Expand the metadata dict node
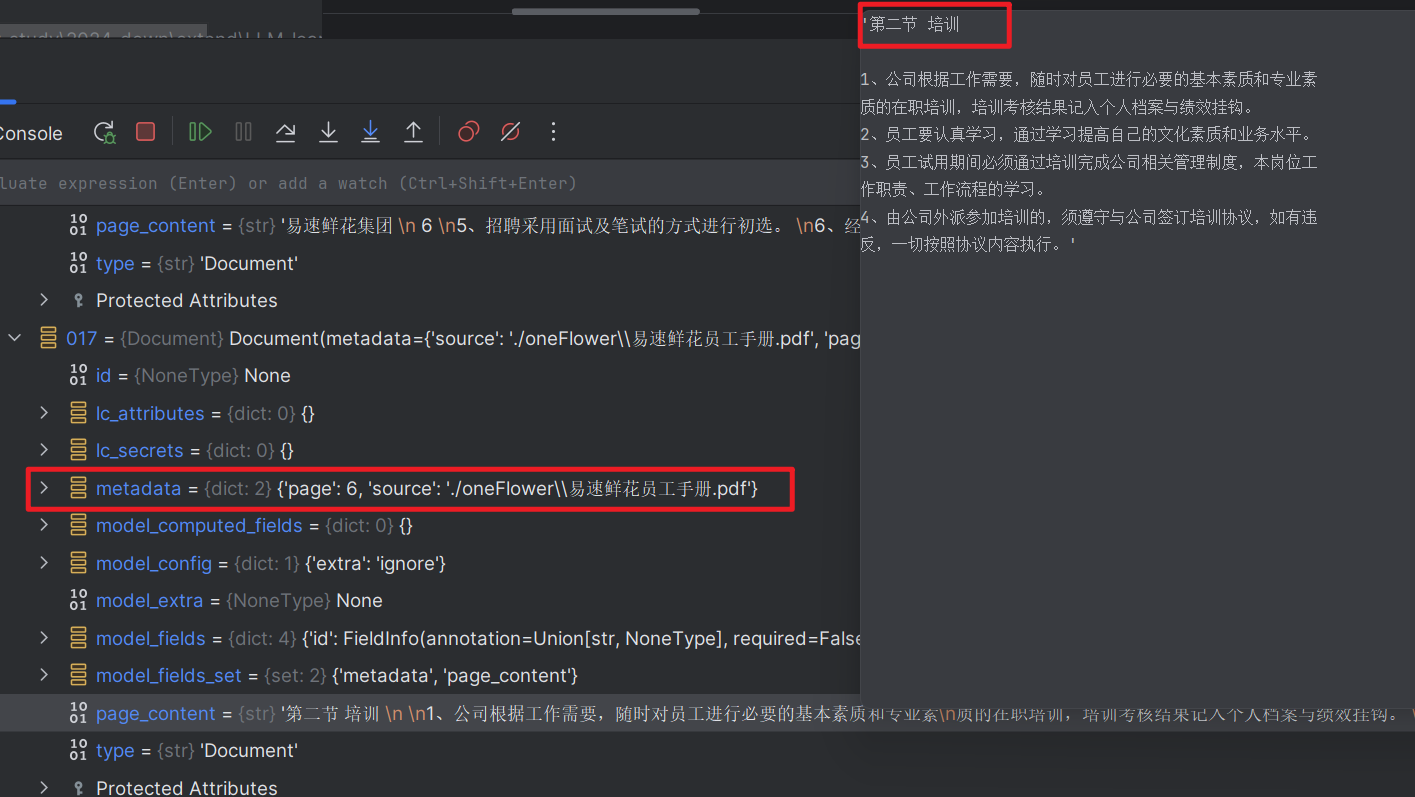 (44, 488)
